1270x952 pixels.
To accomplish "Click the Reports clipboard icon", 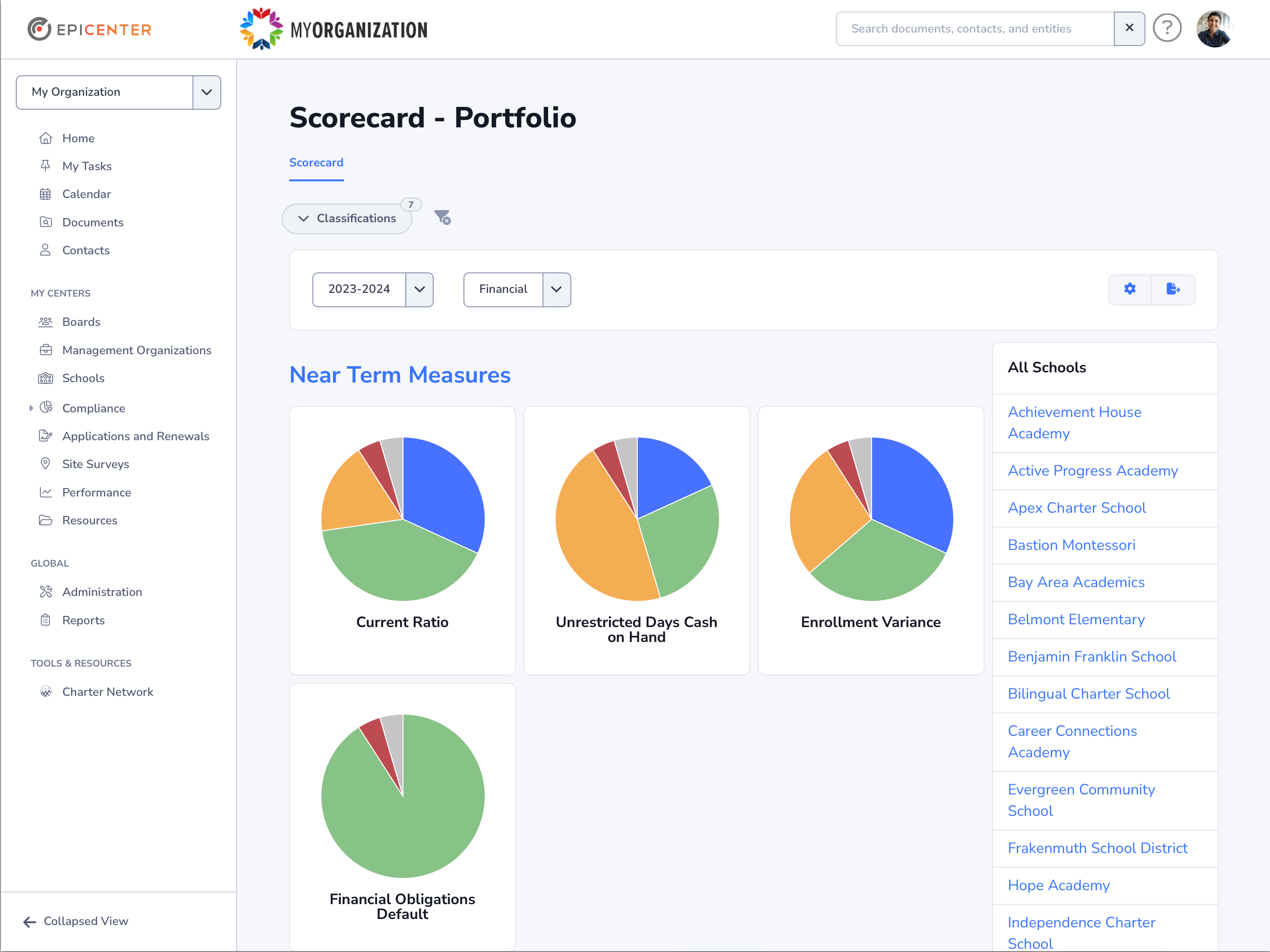I will (46, 620).
